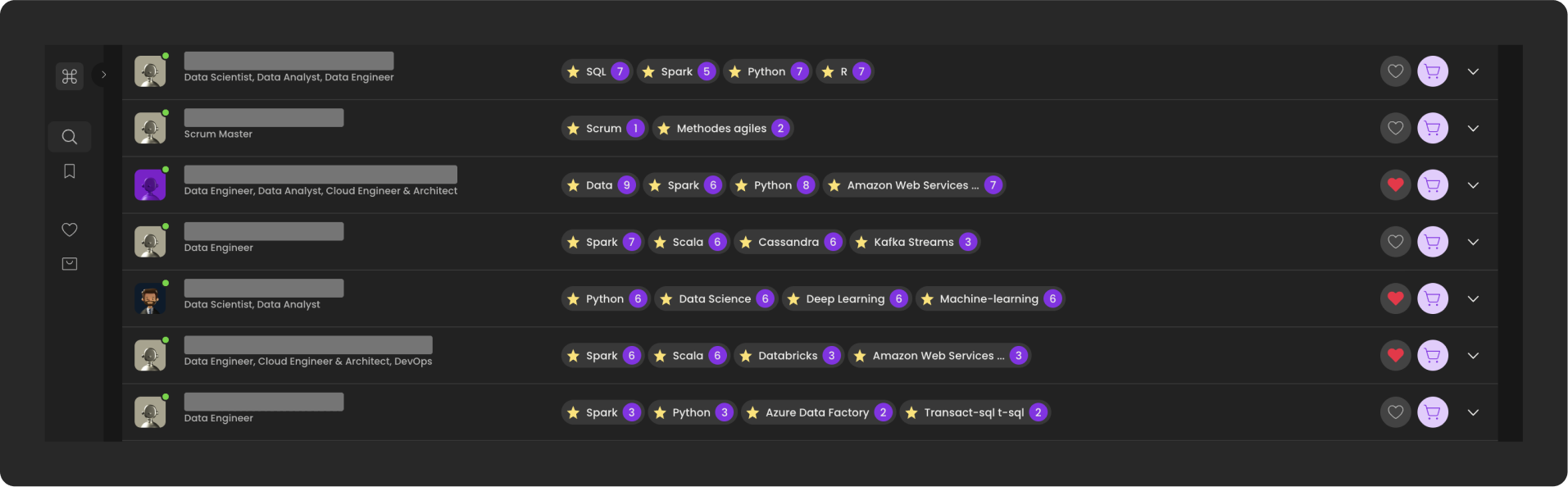
Task: Open the inbox icon in sidebar
Action: 70,264
